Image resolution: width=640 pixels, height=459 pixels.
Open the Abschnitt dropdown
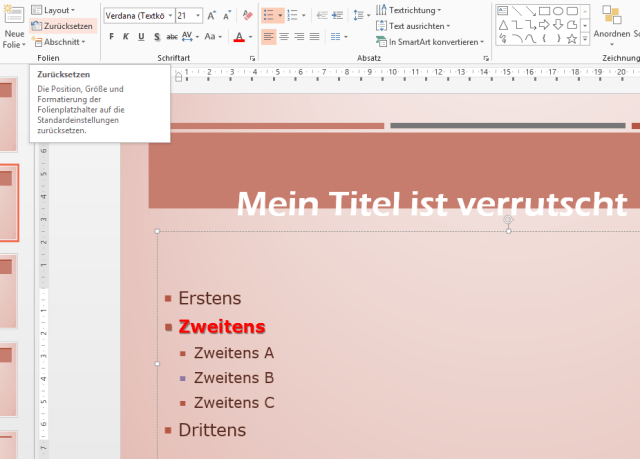coord(58,42)
